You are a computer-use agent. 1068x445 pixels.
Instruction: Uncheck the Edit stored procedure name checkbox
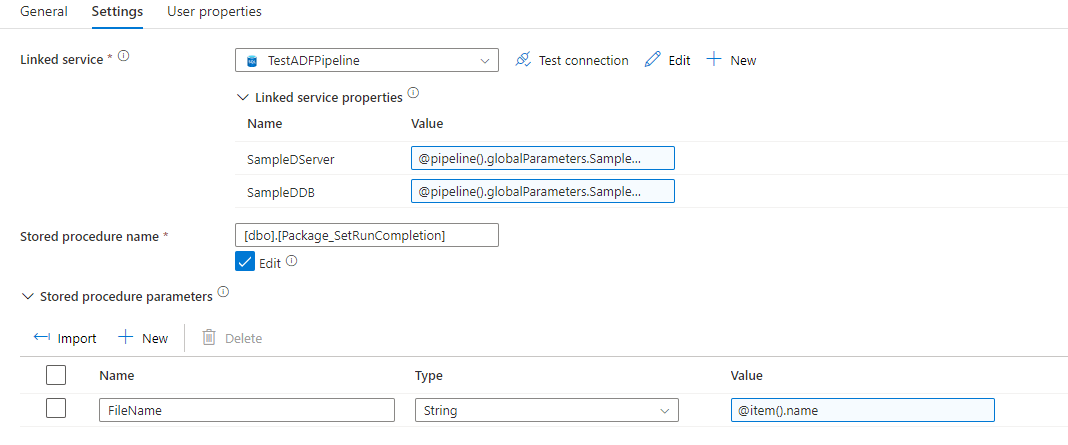[245, 262]
